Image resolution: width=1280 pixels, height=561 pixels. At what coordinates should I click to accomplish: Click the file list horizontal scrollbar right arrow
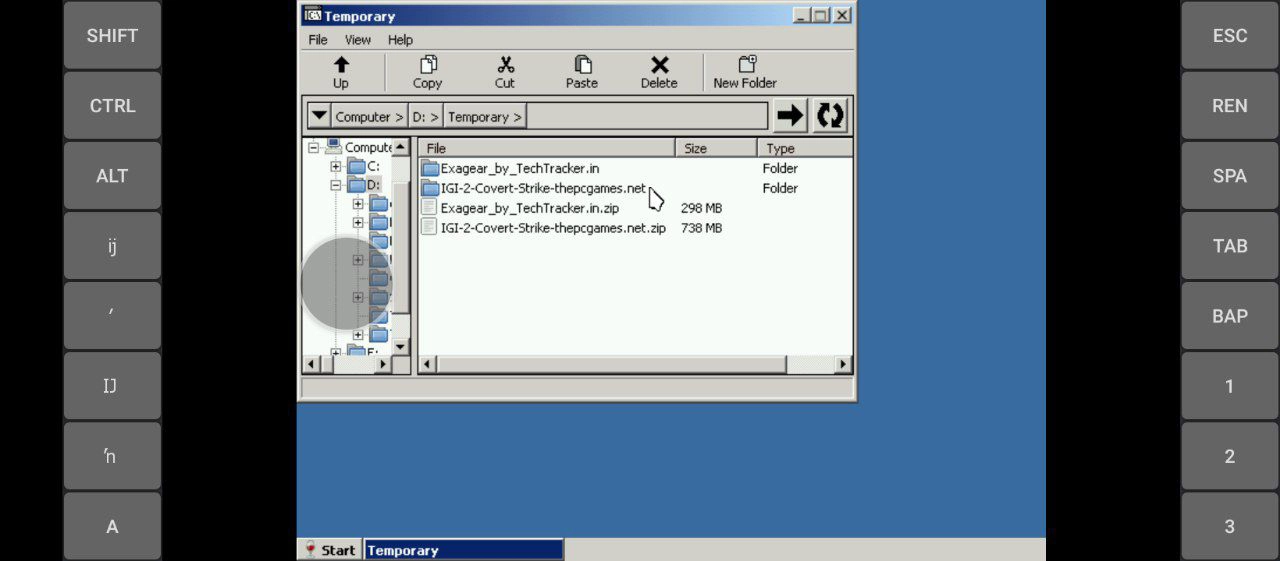tap(843, 365)
